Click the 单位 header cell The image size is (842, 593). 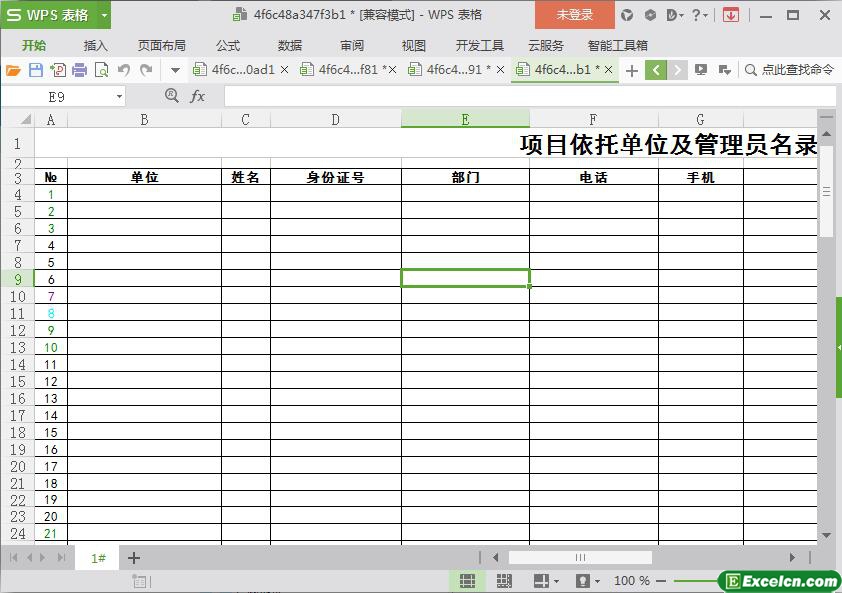(144, 177)
